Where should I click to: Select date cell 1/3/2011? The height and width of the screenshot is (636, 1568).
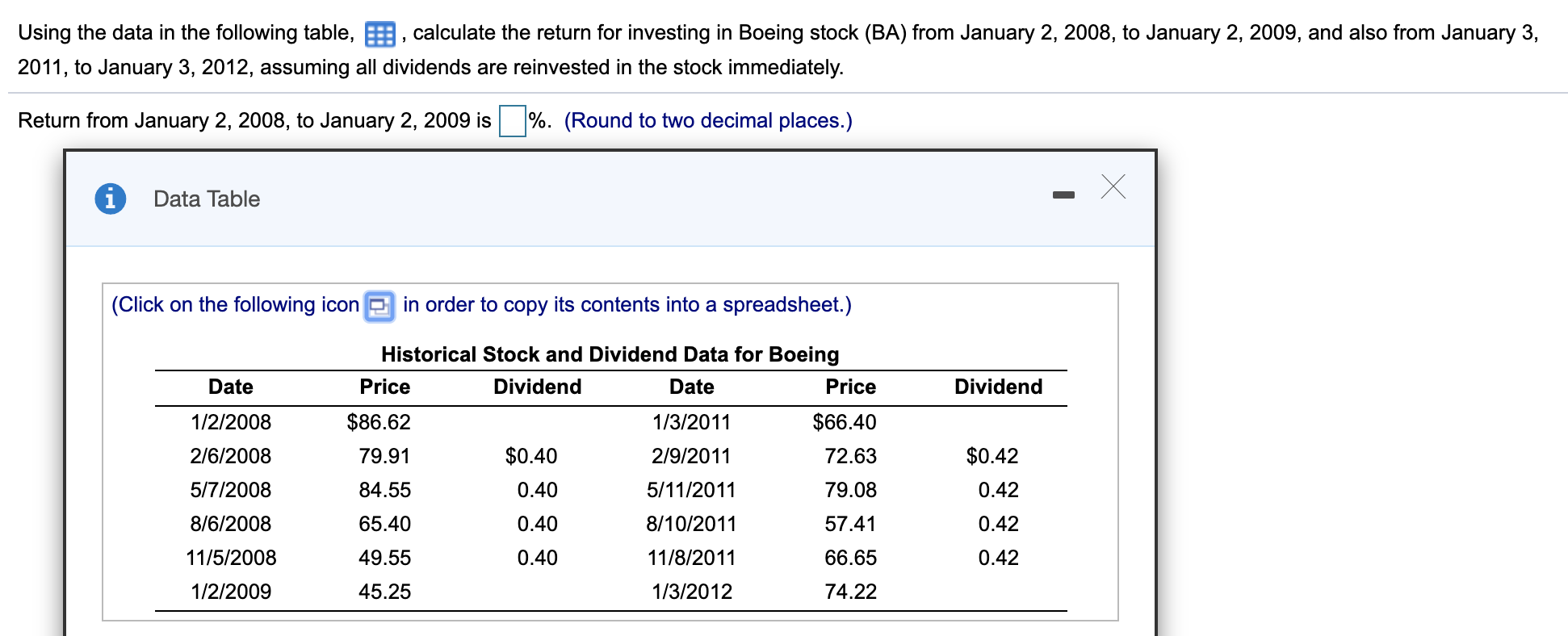692,422
